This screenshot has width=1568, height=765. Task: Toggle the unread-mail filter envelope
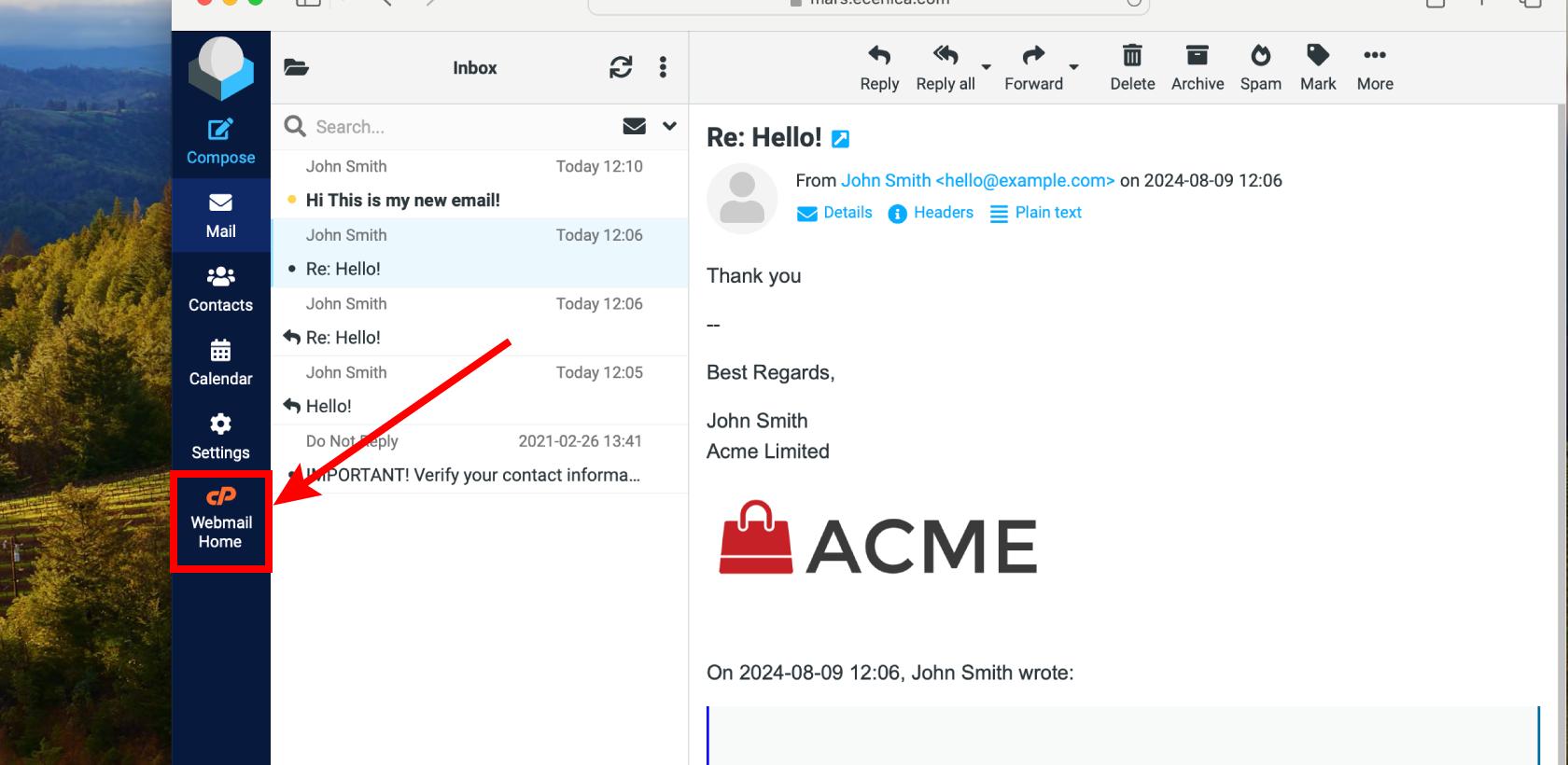[x=635, y=126]
